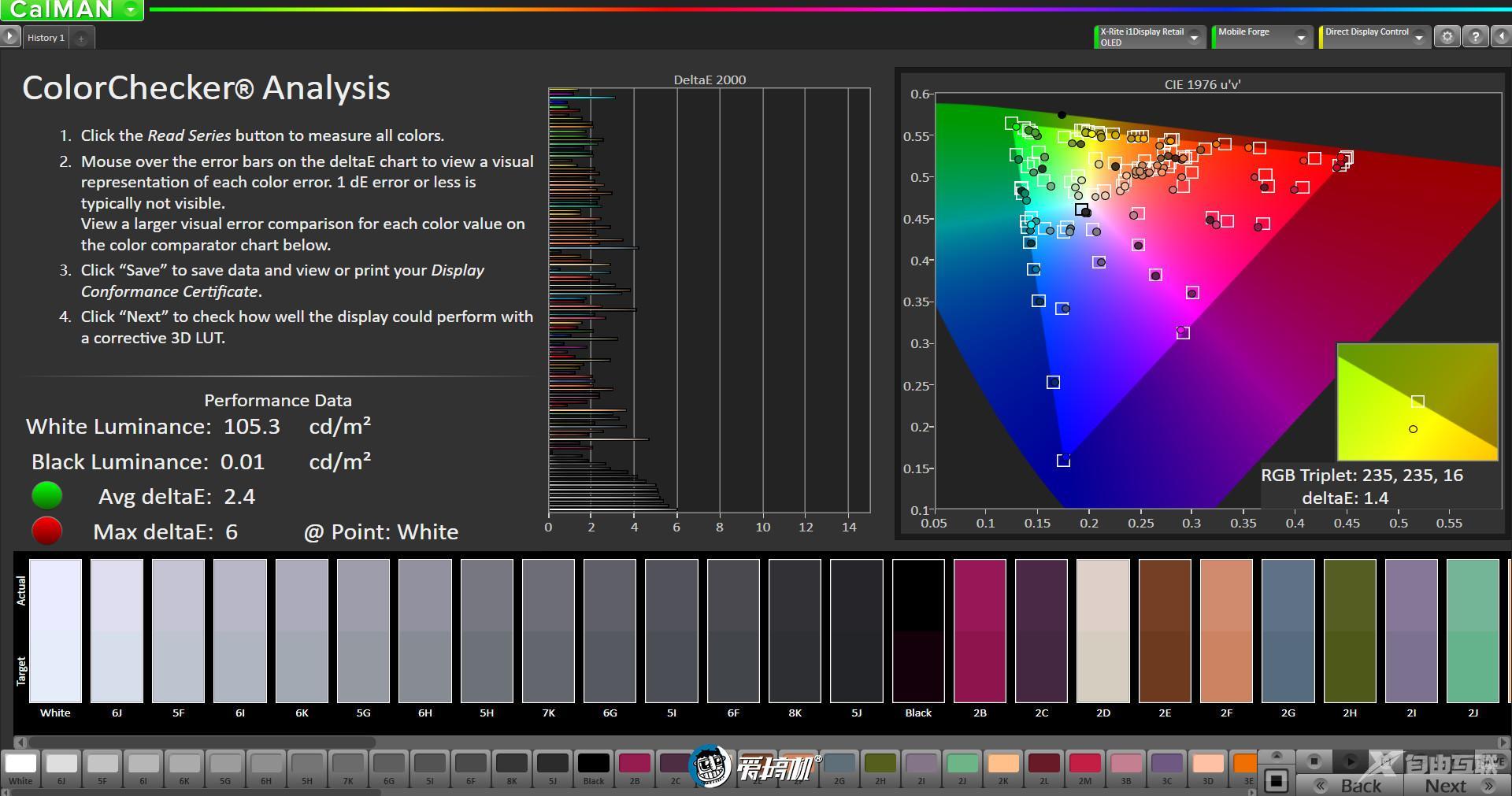Select the 2M patch in bottom strip
This screenshot has height=796, width=1512.
coord(1085,768)
